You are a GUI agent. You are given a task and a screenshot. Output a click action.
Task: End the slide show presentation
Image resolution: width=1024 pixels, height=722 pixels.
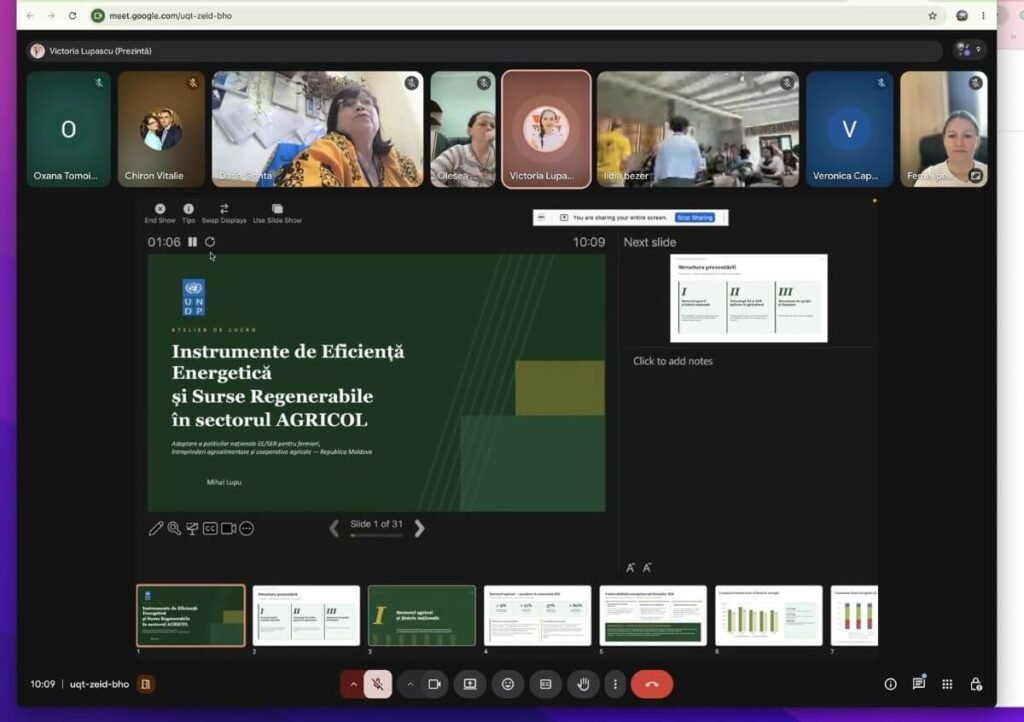[160, 213]
